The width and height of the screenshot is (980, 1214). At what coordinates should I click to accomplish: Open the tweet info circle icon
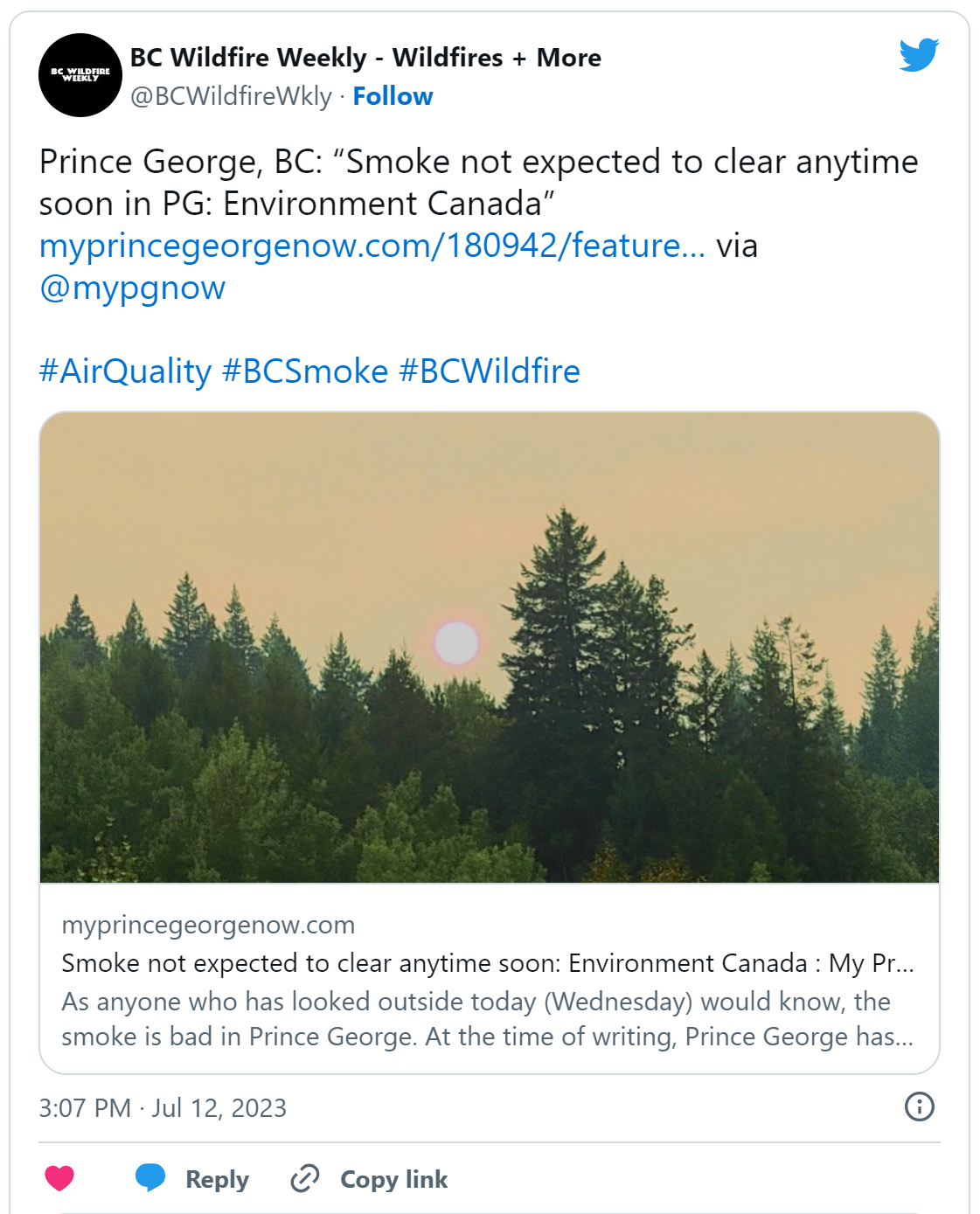click(x=919, y=1106)
